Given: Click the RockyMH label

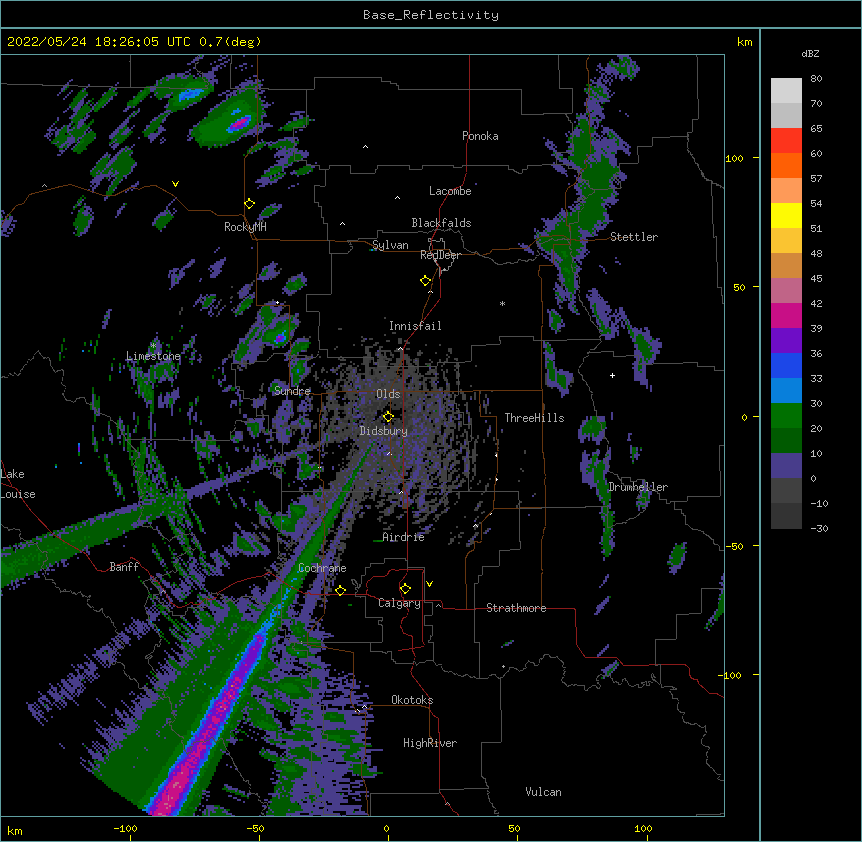Looking at the screenshot, I should pyautogui.click(x=245, y=227).
